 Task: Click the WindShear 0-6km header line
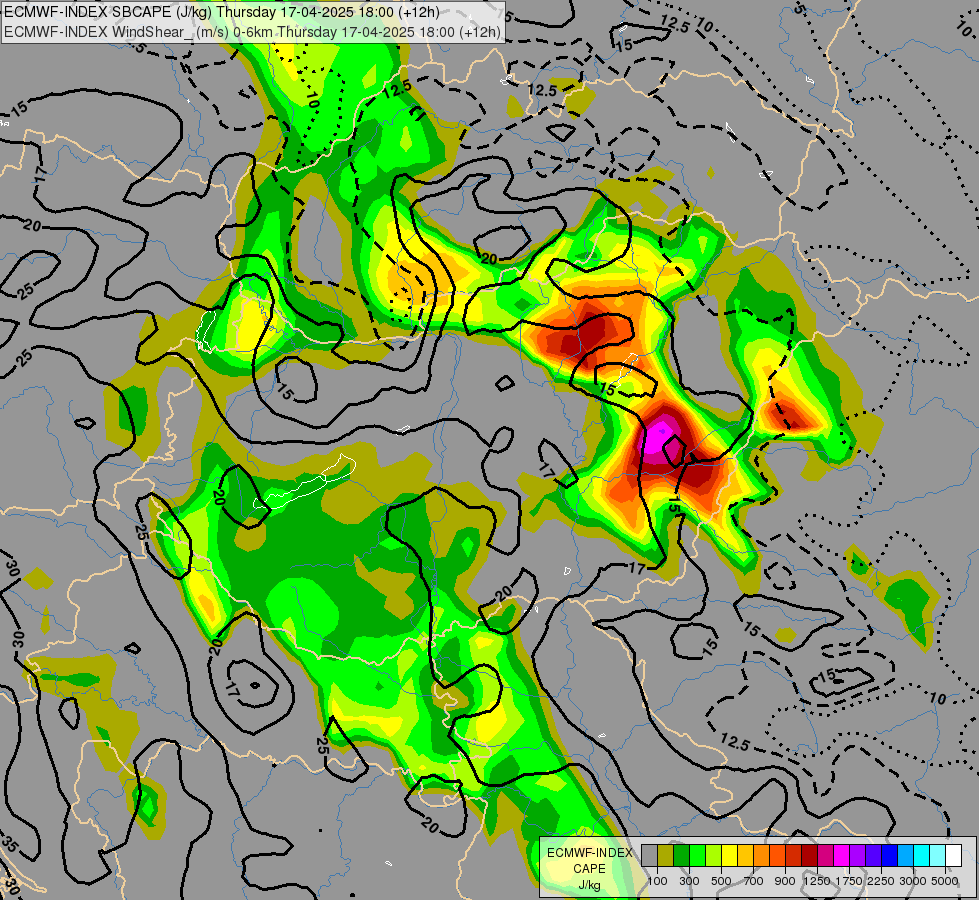(x=252, y=32)
